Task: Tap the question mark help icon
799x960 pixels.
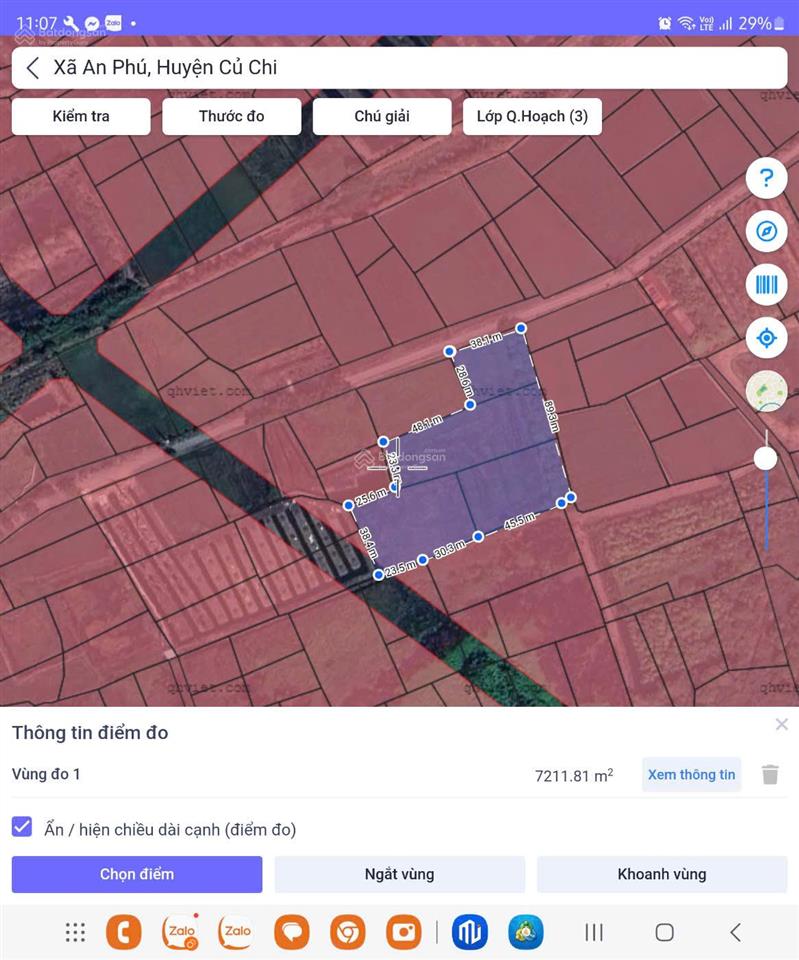Action: pos(766,179)
